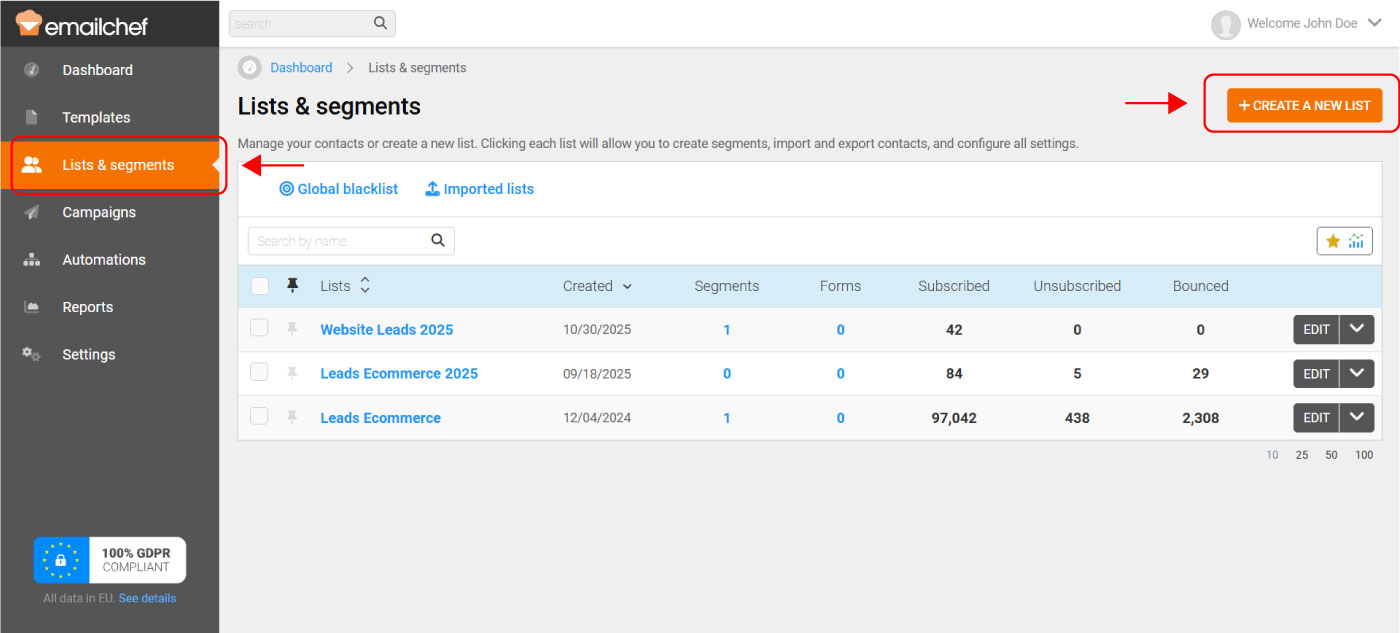Toggle the select-all lists checkbox
1400x633 pixels.
[260, 286]
